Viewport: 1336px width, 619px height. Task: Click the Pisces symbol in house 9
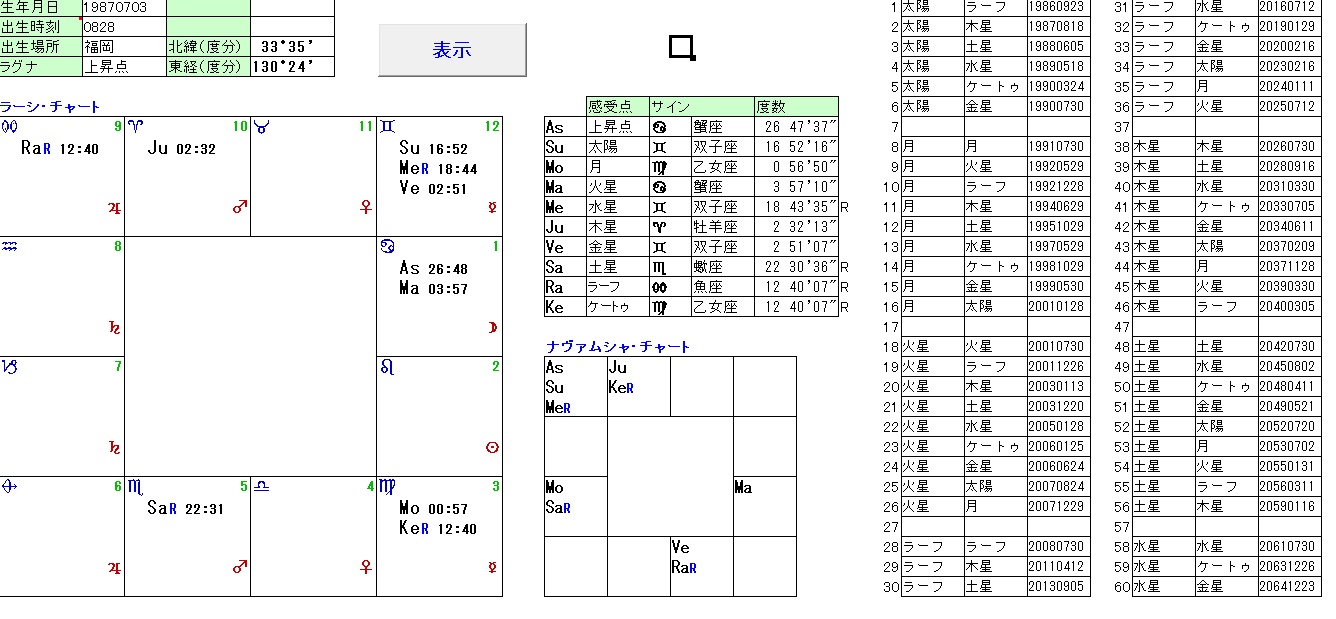(x=9, y=127)
